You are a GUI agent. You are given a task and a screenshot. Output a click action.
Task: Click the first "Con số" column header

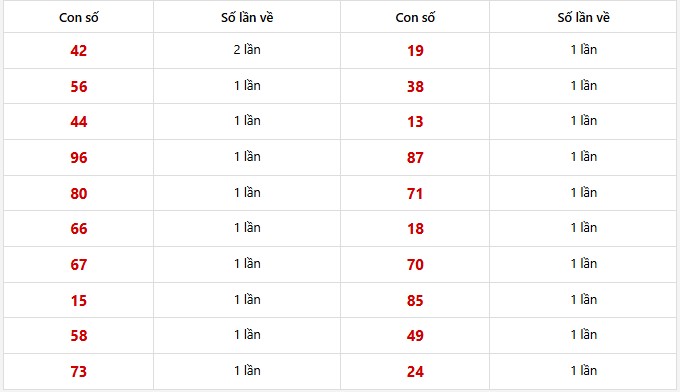pos(78,17)
